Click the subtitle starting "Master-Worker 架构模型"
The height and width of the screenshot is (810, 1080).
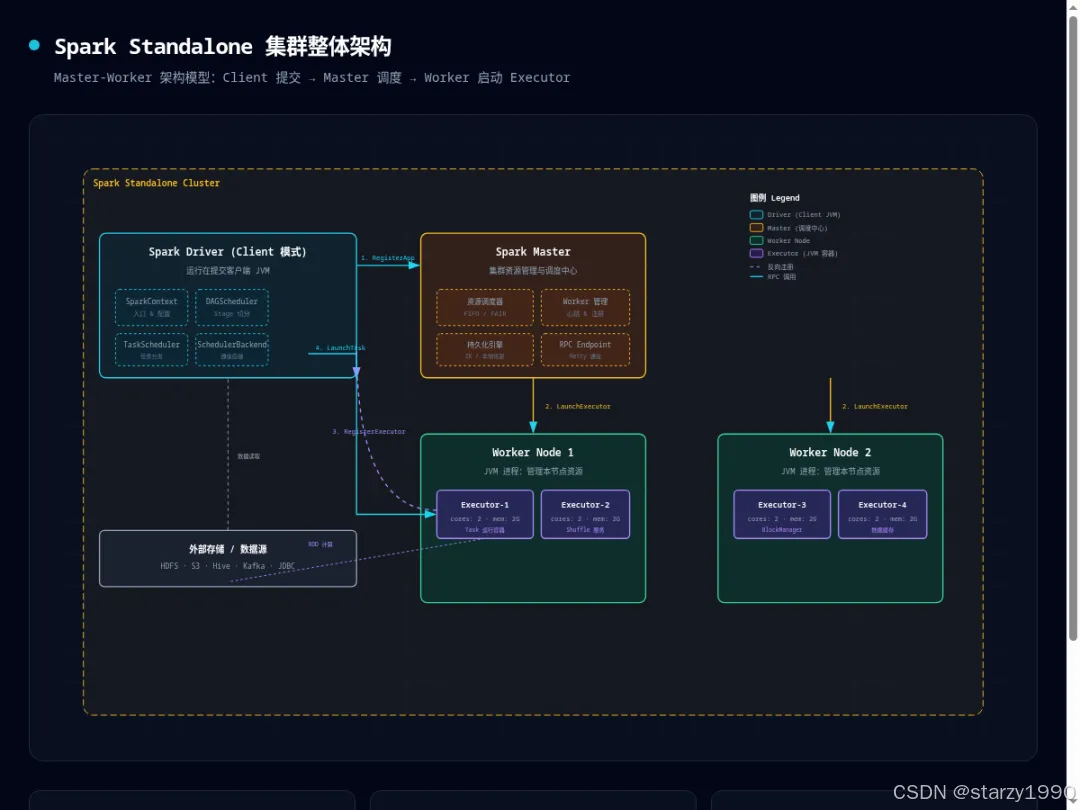pyautogui.click(x=312, y=78)
